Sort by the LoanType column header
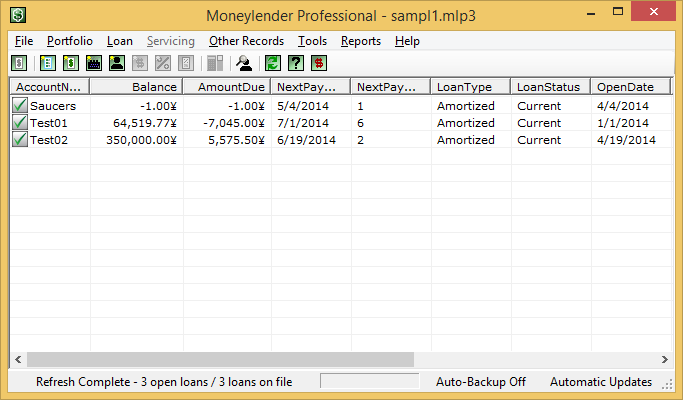The height and width of the screenshot is (400, 683). [471, 87]
